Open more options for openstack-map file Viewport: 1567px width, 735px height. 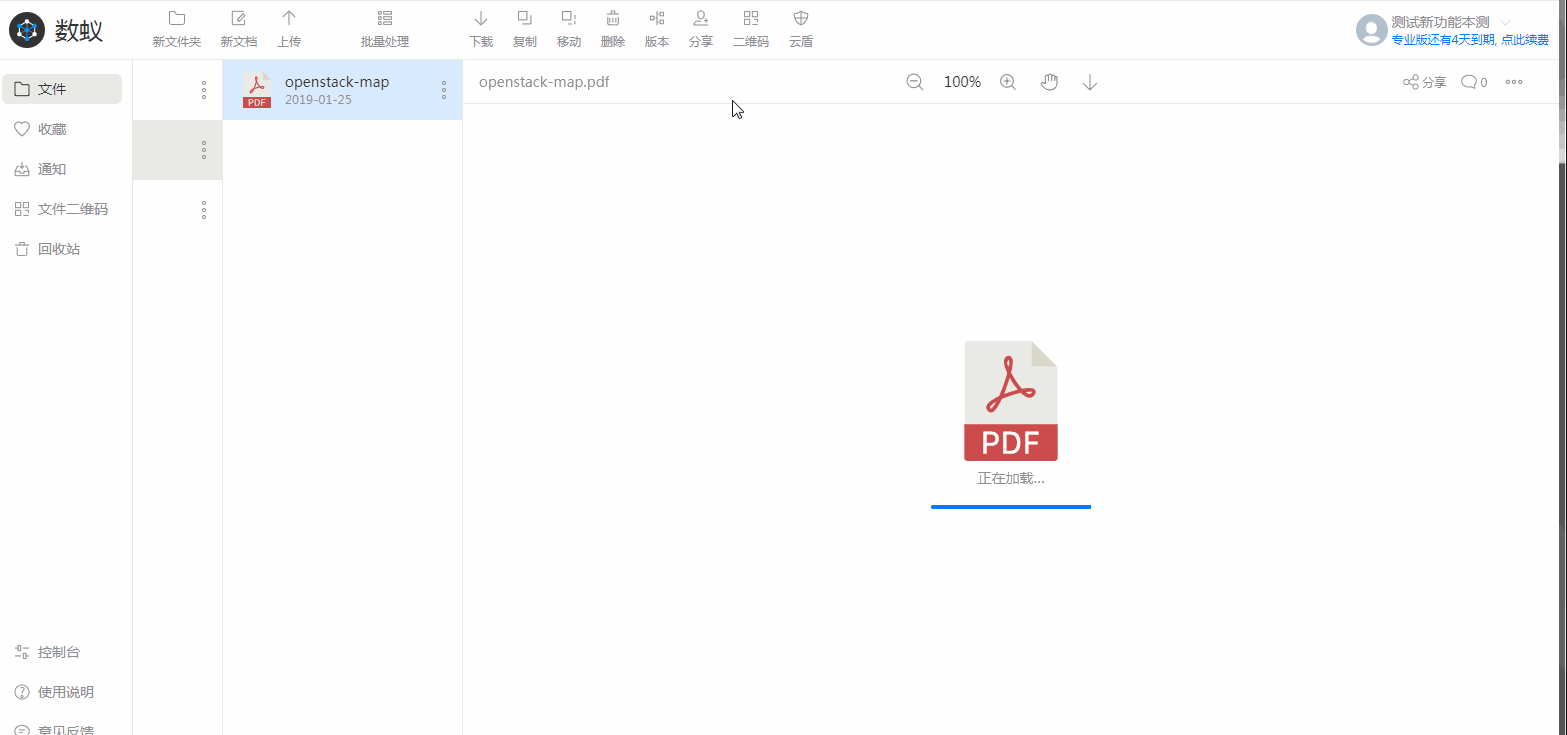[x=444, y=90]
